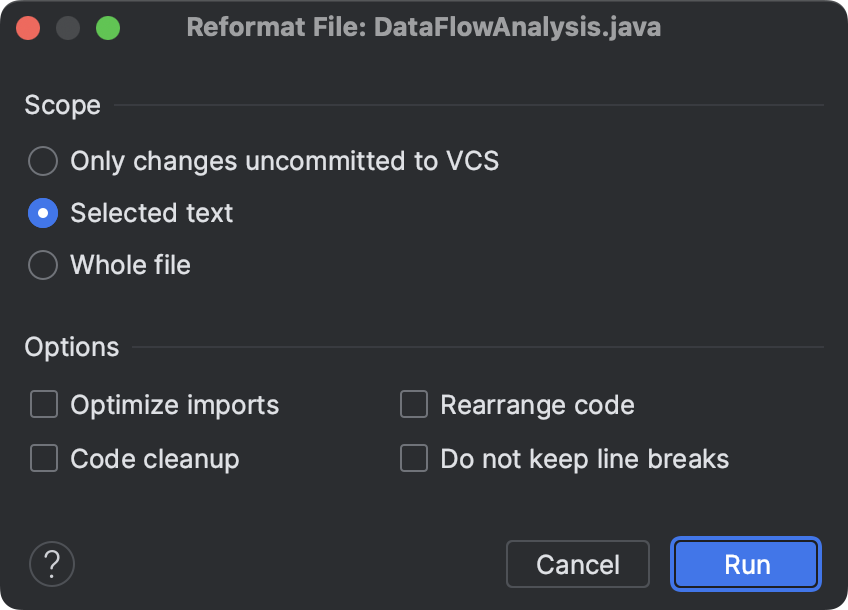Check "Rearrange code" option

coord(414,404)
